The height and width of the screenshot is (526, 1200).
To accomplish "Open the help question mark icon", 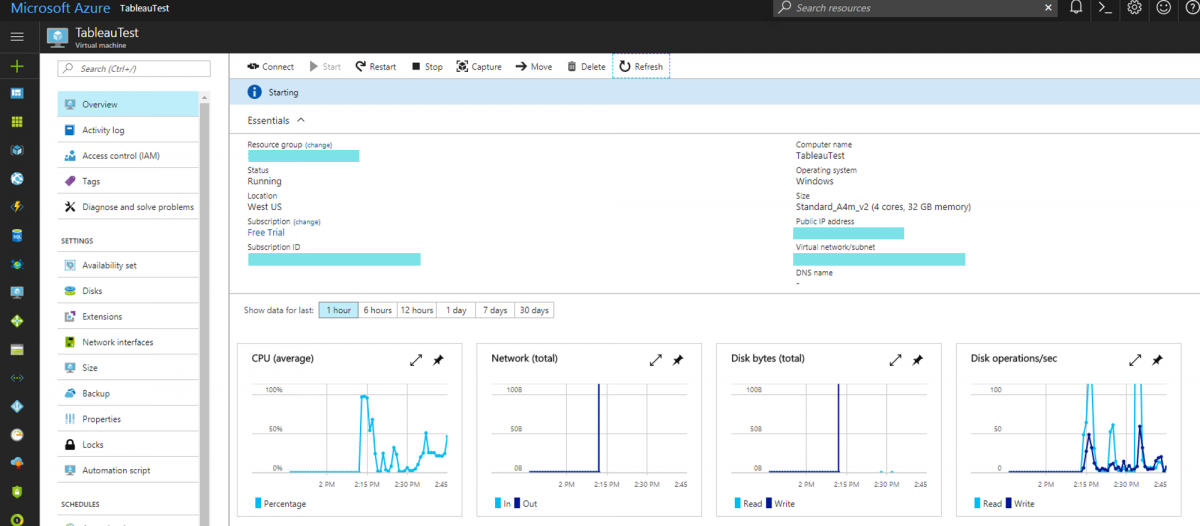I will (1191, 8).
